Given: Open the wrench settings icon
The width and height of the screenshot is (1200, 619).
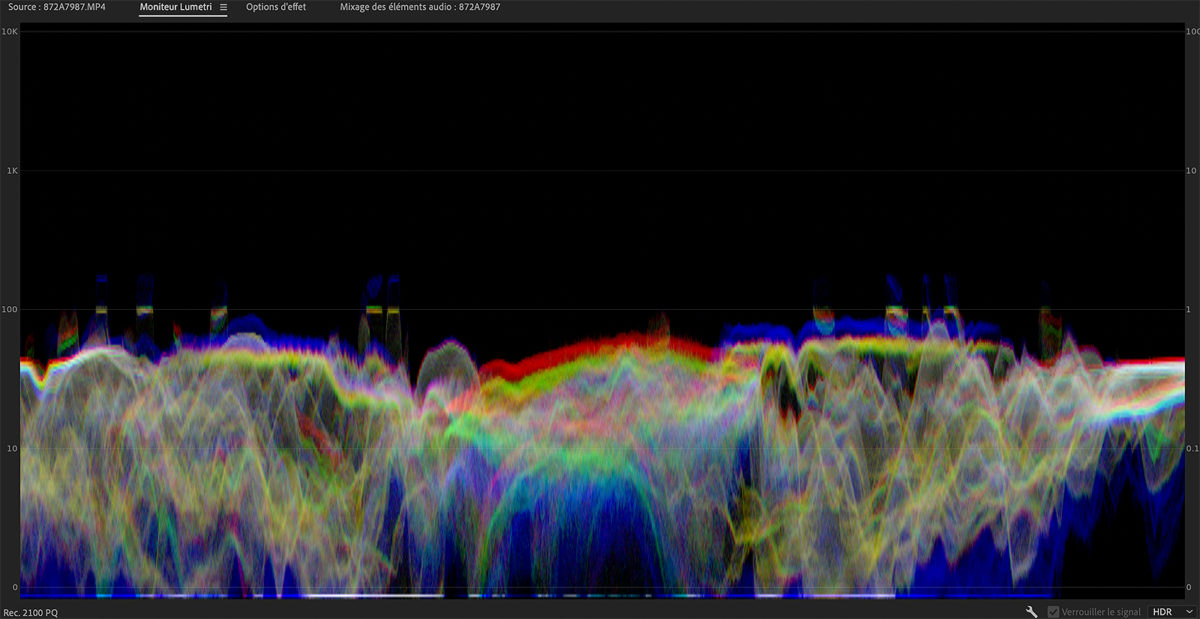Looking at the screenshot, I should pyautogui.click(x=1032, y=611).
